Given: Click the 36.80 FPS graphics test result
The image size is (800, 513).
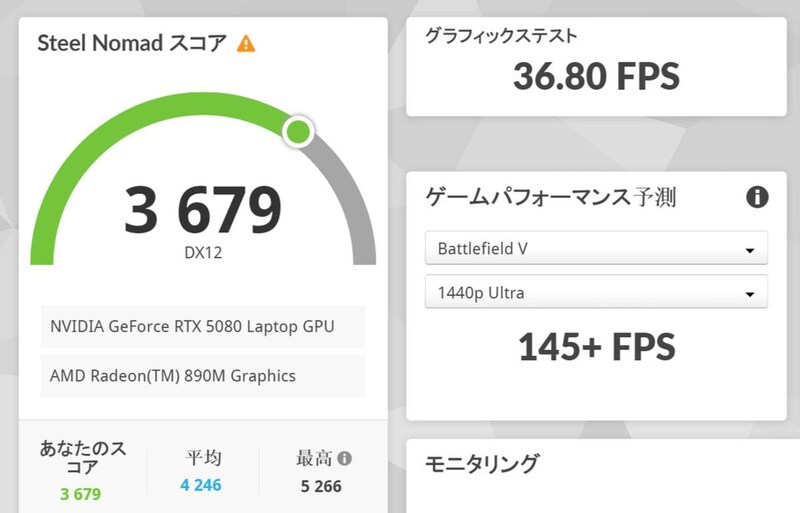Looking at the screenshot, I should (596, 76).
